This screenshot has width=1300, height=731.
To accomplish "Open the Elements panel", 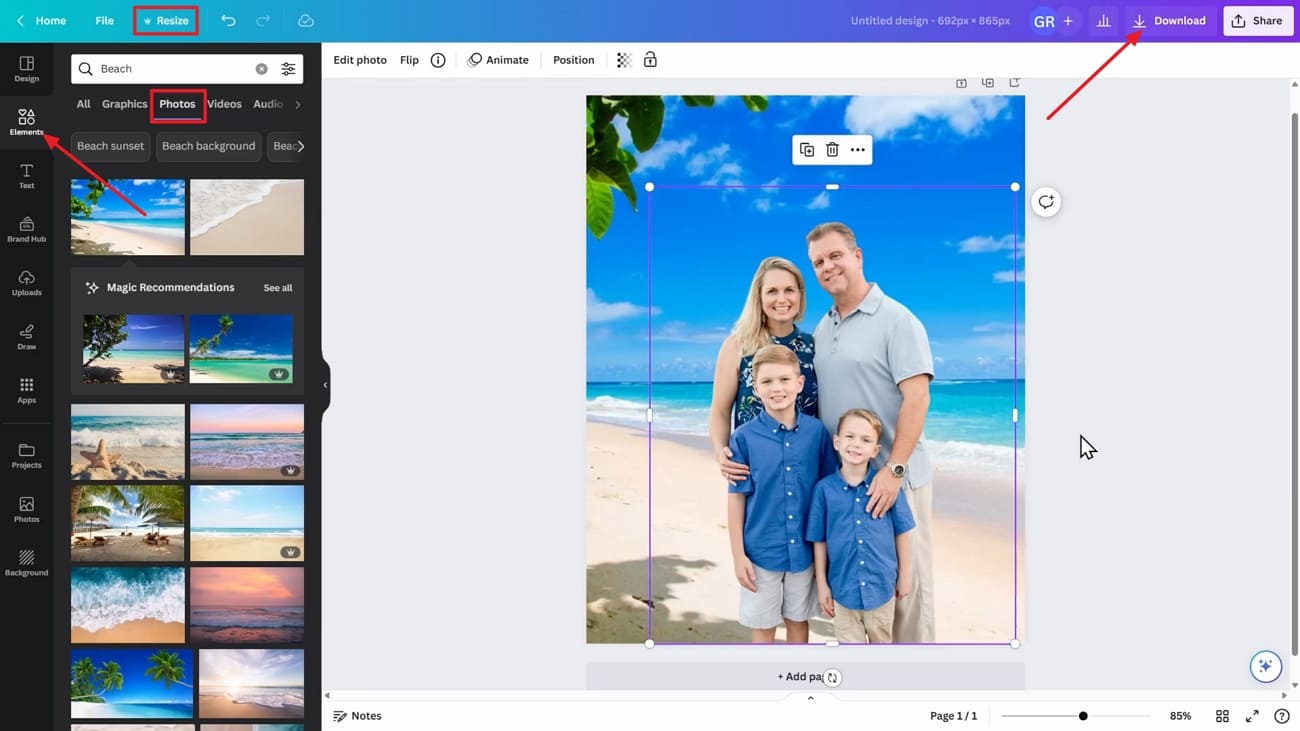I will tap(26, 120).
